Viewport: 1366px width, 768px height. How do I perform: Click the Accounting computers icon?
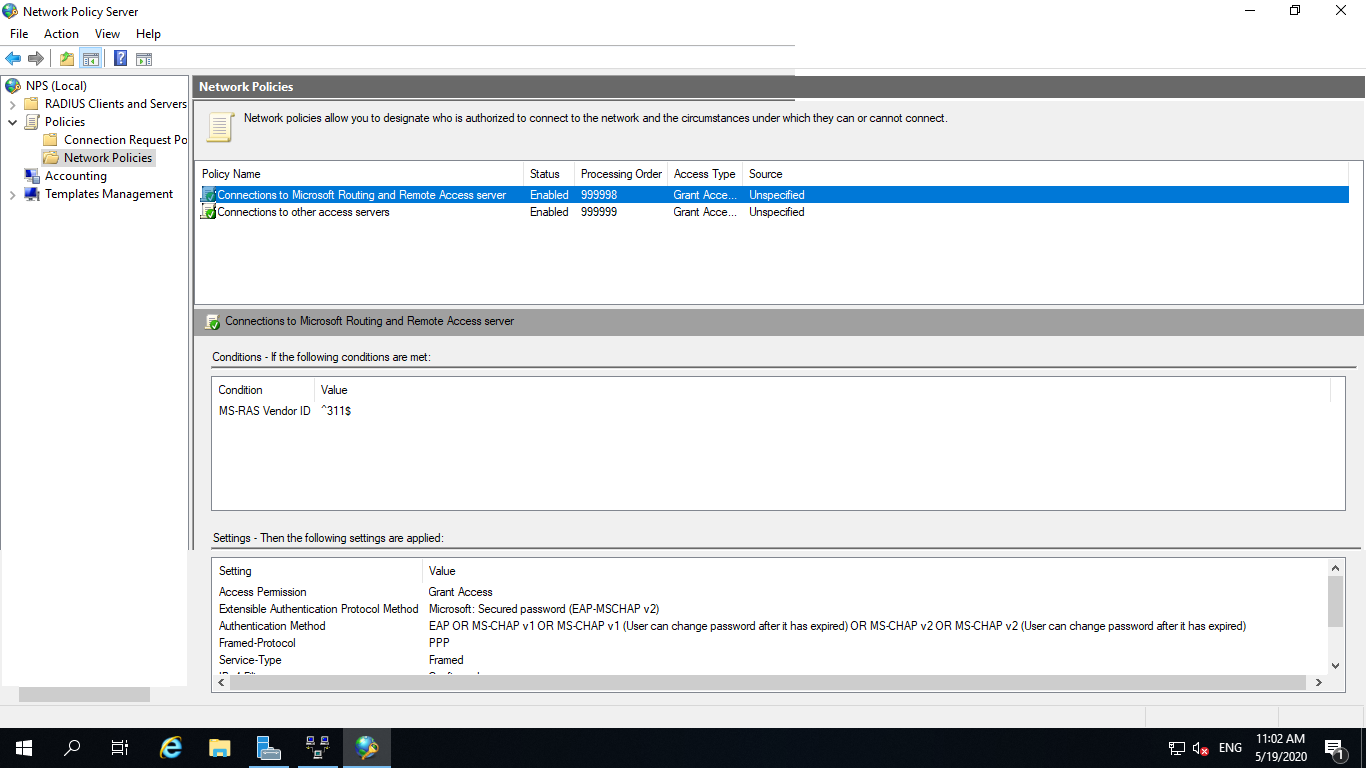31,176
